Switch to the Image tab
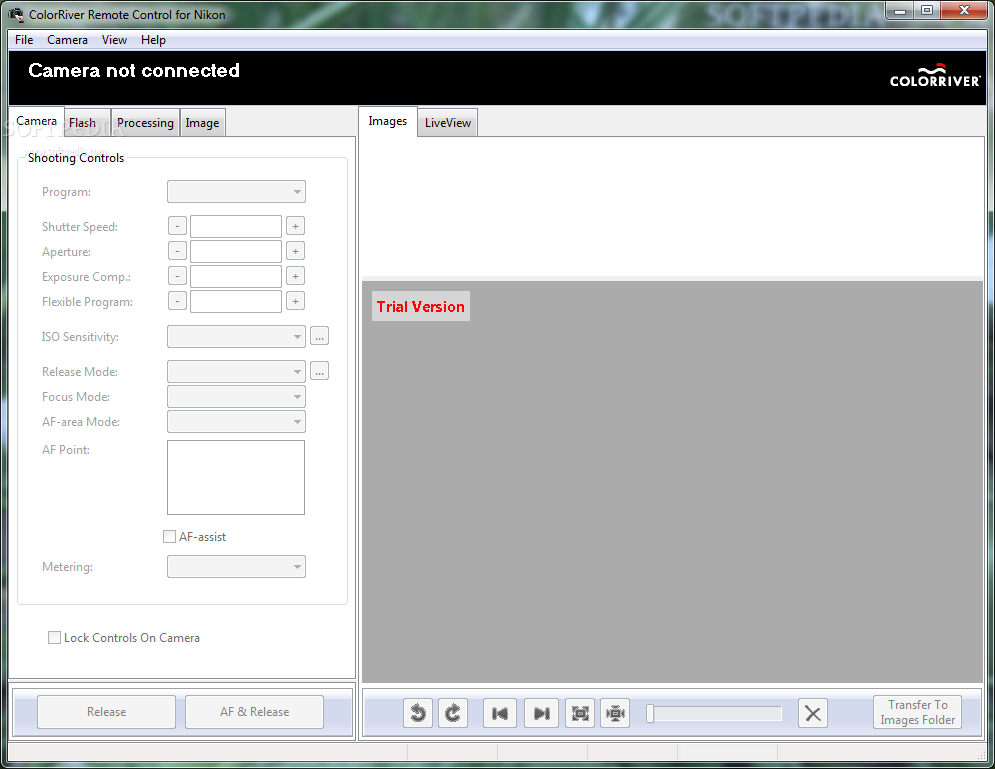995x769 pixels. 202,123
